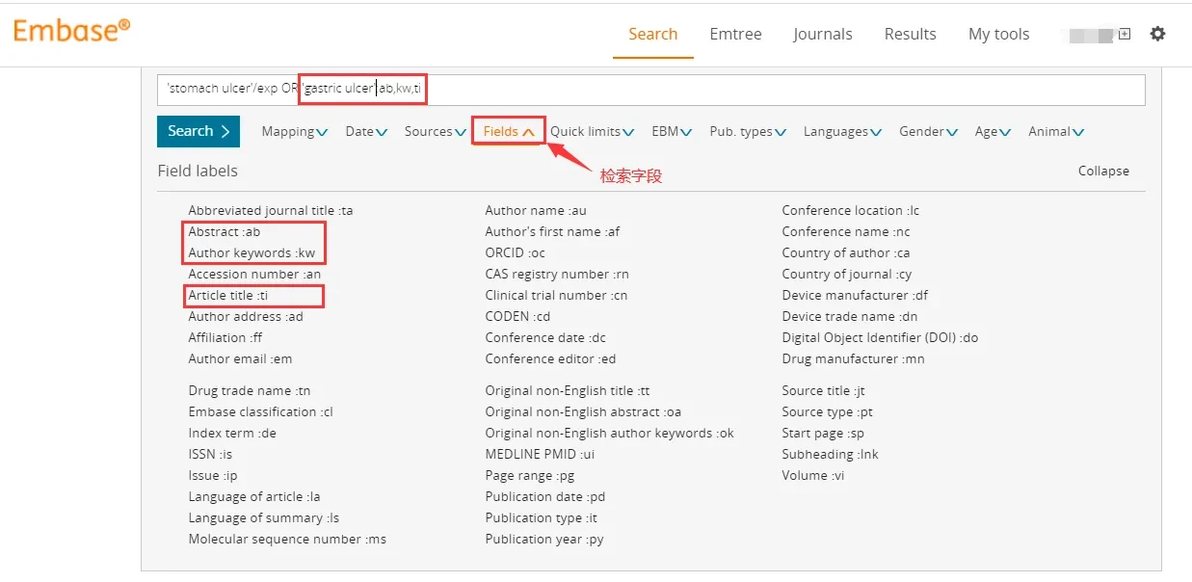Image resolution: width=1192 pixels, height=582 pixels.
Task: Expand the Animal filter dropdown
Action: pyautogui.click(x=1056, y=132)
